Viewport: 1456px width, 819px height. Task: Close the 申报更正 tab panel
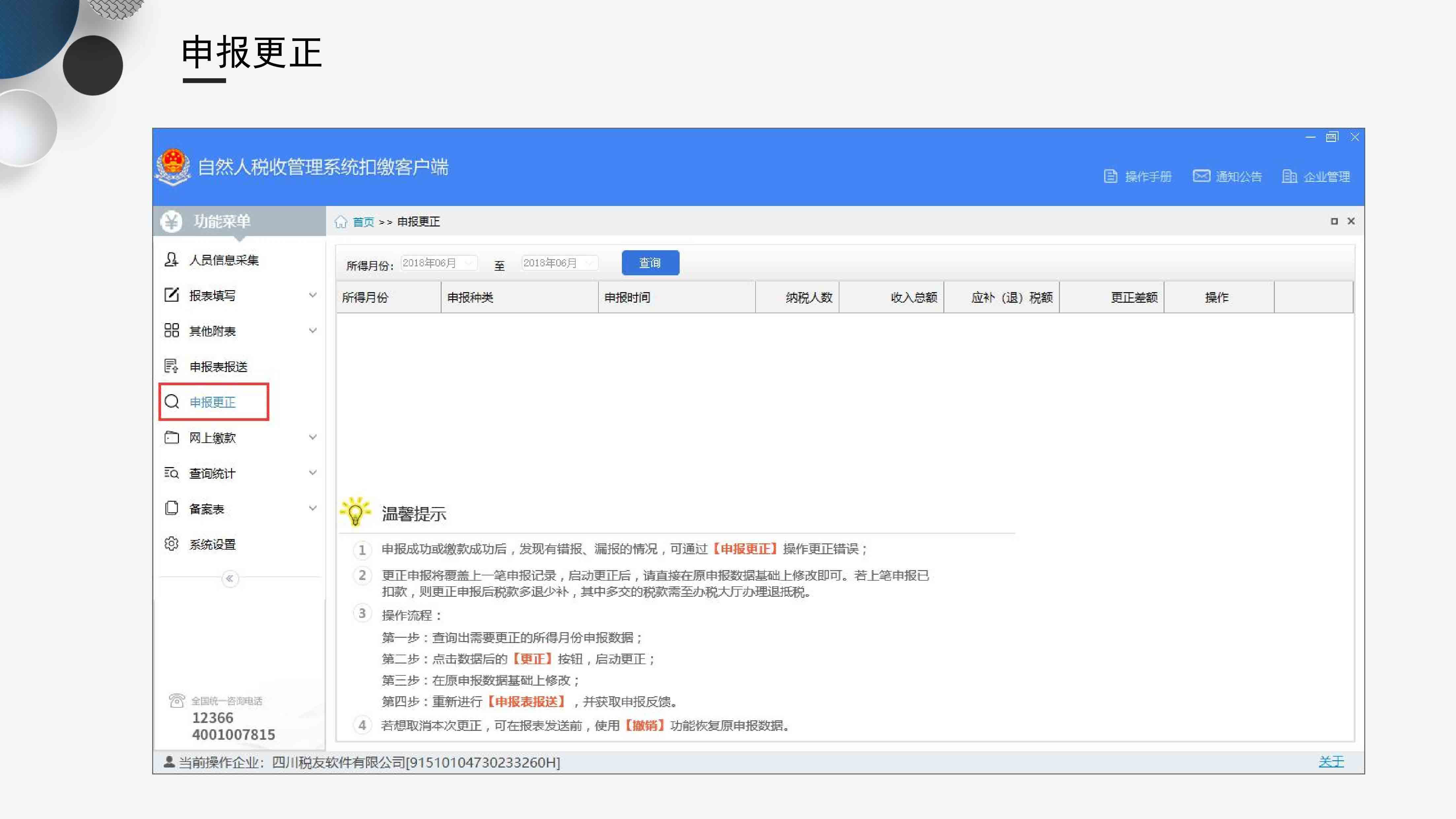1351,221
